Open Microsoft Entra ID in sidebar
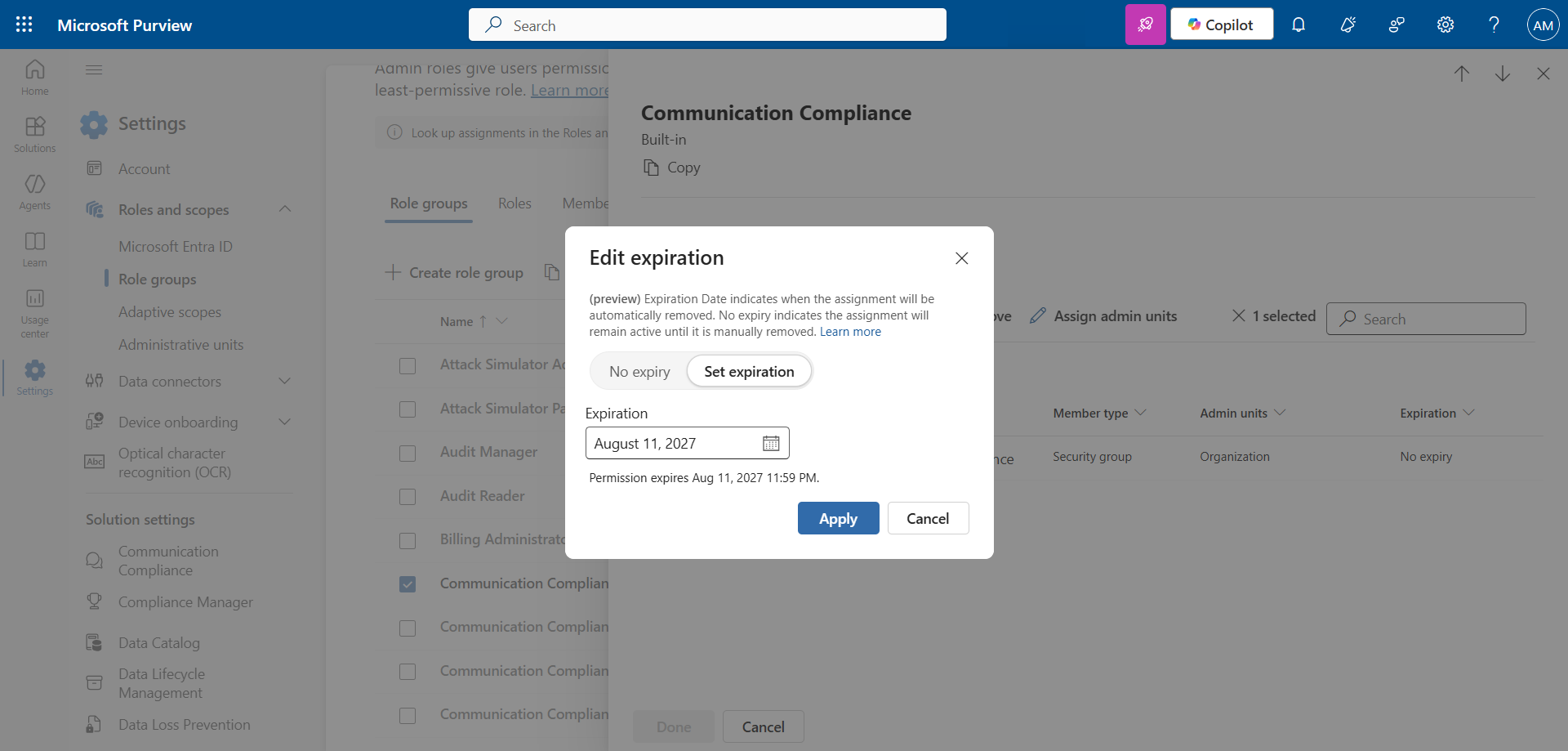Viewport: 1568px width, 751px height. (176, 246)
